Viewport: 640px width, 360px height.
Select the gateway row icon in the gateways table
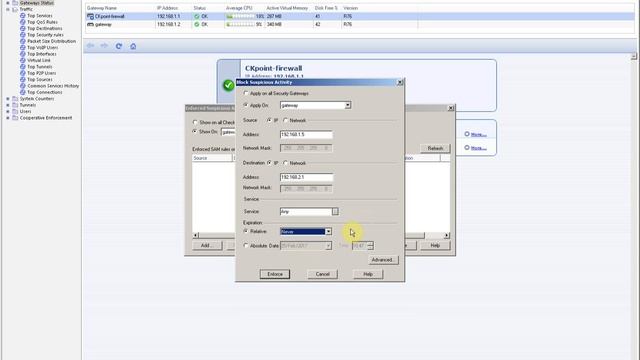coord(90,24)
